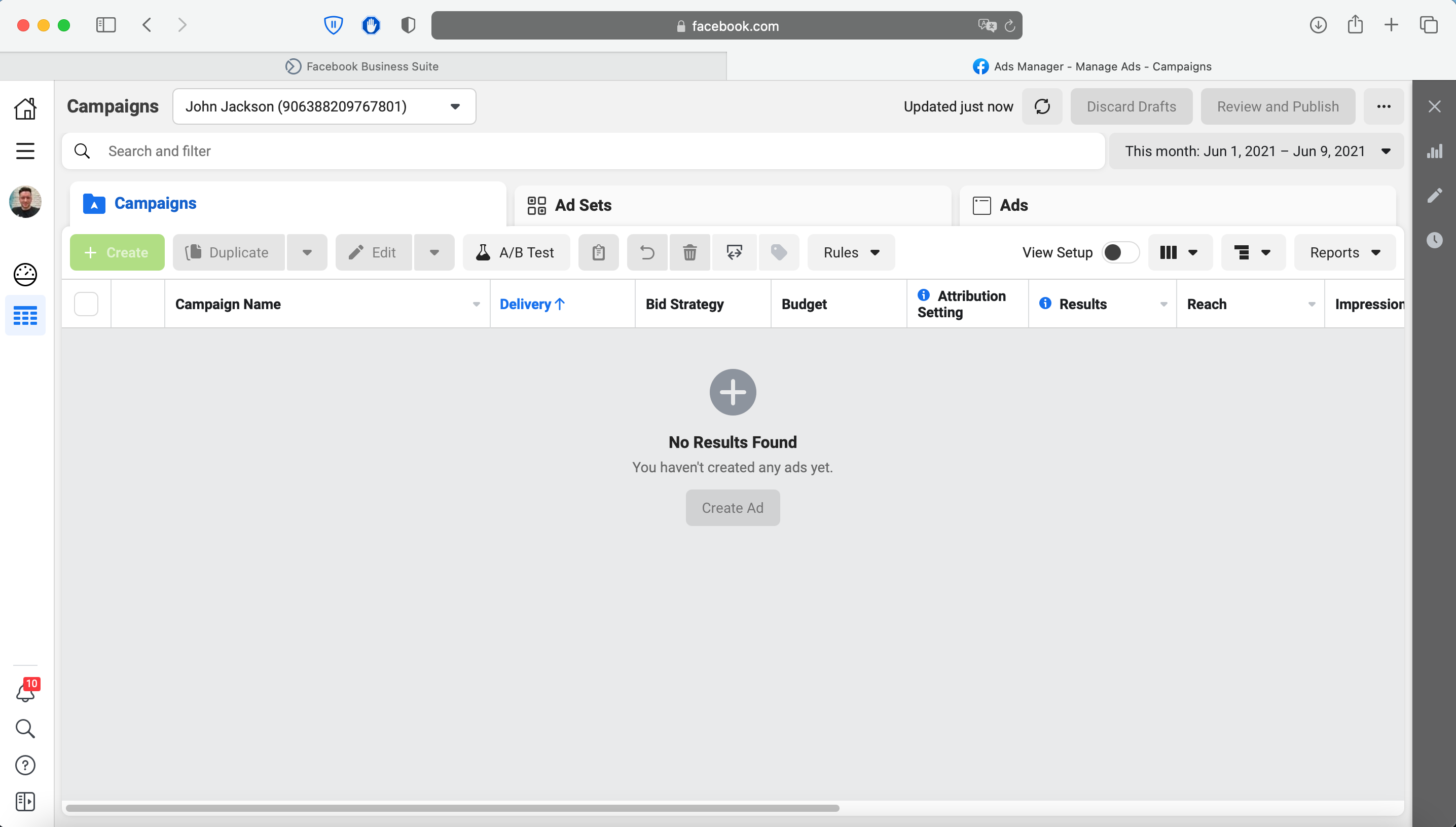Image resolution: width=1456 pixels, height=827 pixels.
Task: Open the Help question mark icon
Action: [25, 765]
